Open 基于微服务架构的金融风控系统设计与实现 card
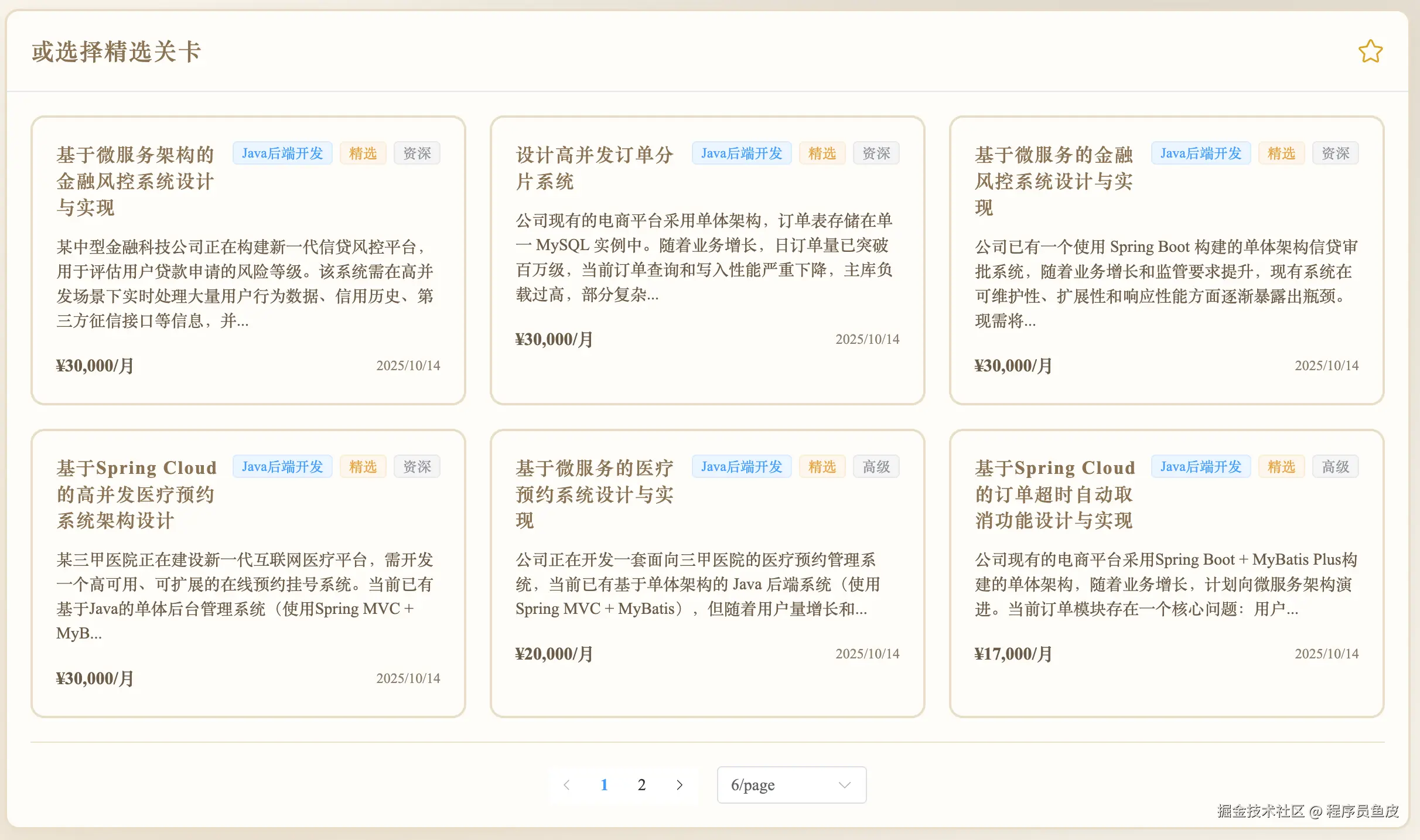The height and width of the screenshot is (840, 1420). click(135, 181)
